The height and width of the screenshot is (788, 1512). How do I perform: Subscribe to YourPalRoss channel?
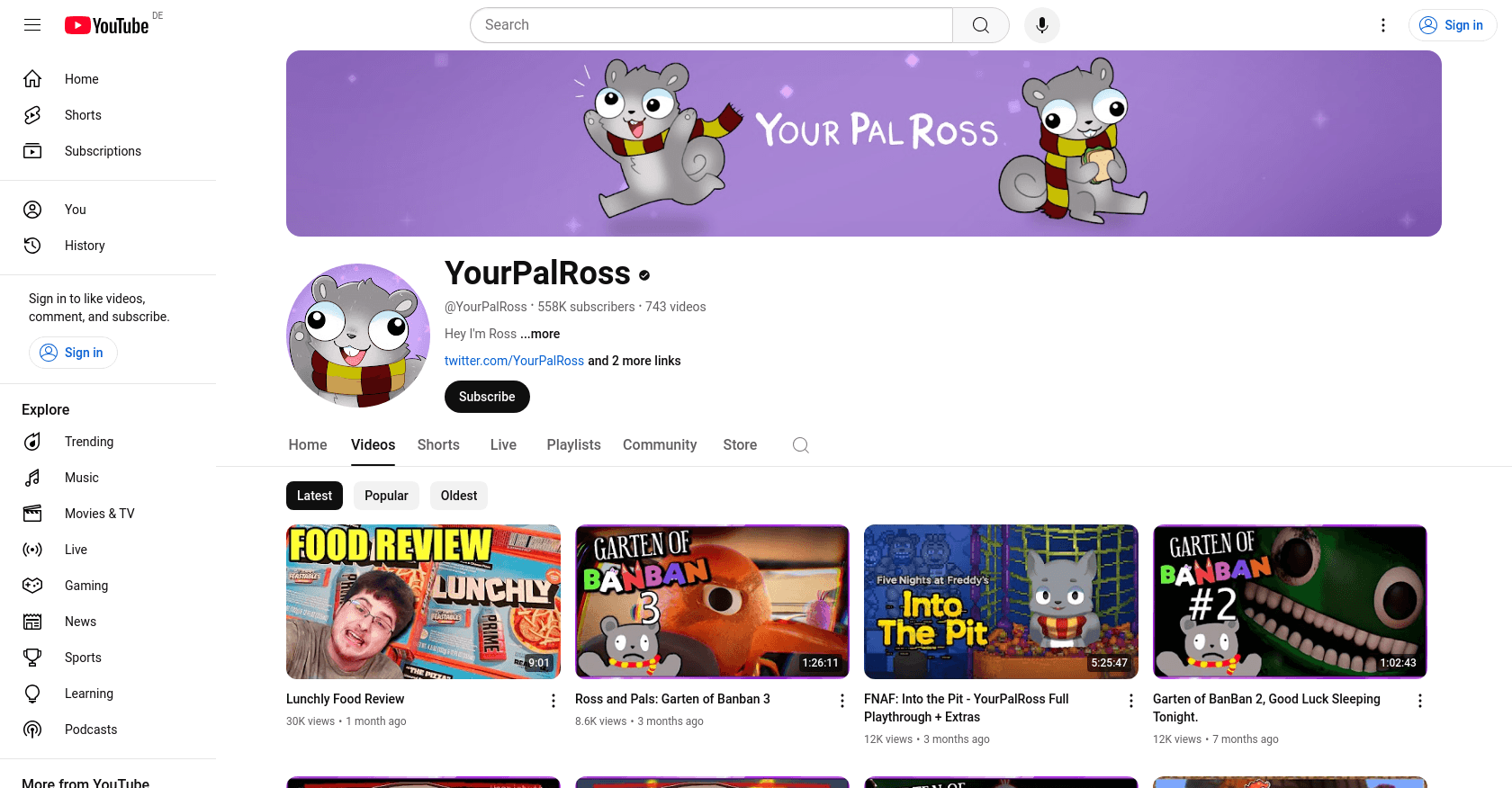pos(487,397)
